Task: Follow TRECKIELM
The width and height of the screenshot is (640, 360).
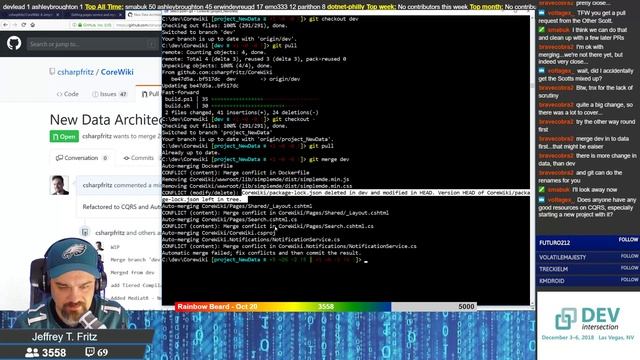Action: (x=629, y=268)
